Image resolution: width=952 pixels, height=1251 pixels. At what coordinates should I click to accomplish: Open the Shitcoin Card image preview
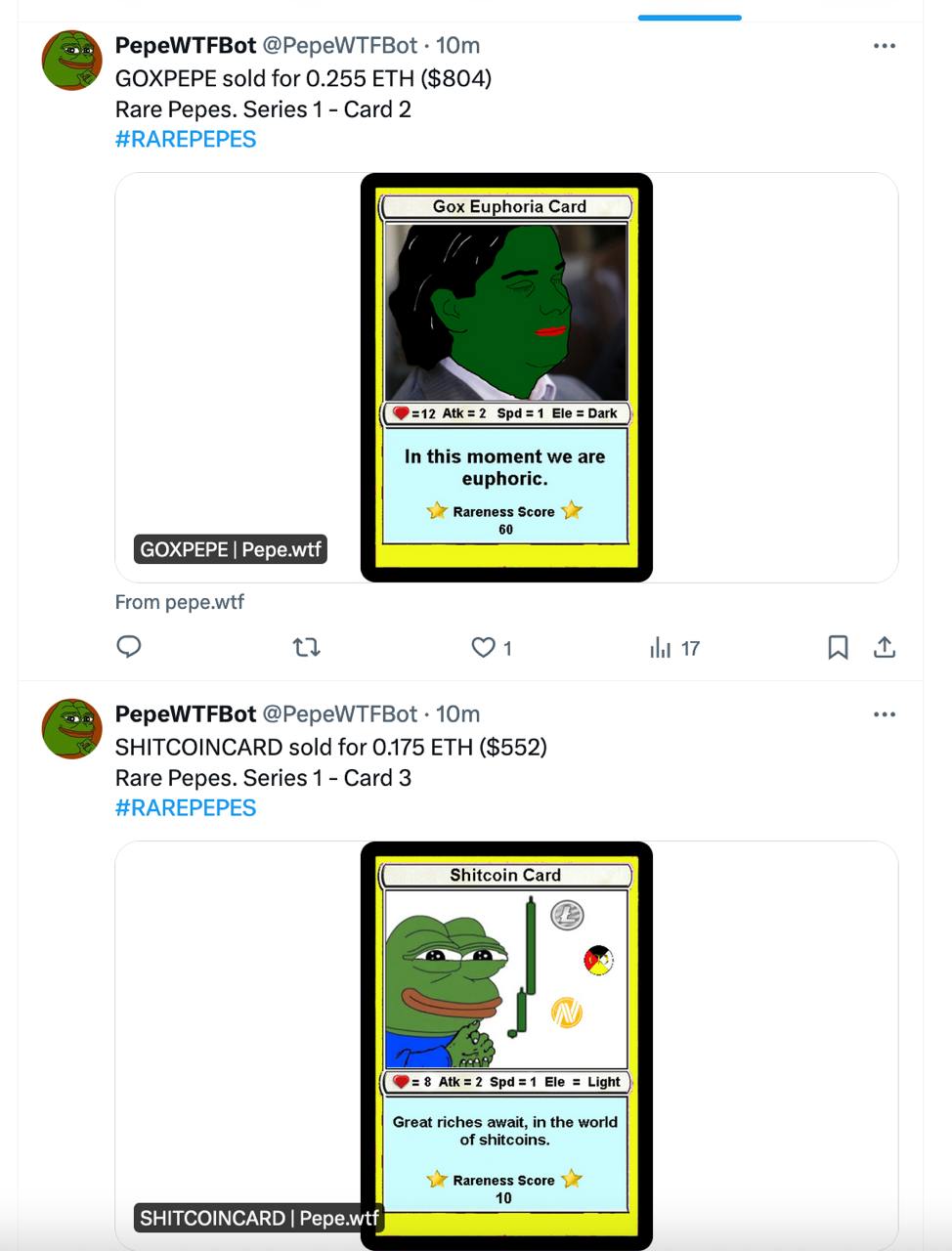pyautogui.click(x=506, y=1046)
